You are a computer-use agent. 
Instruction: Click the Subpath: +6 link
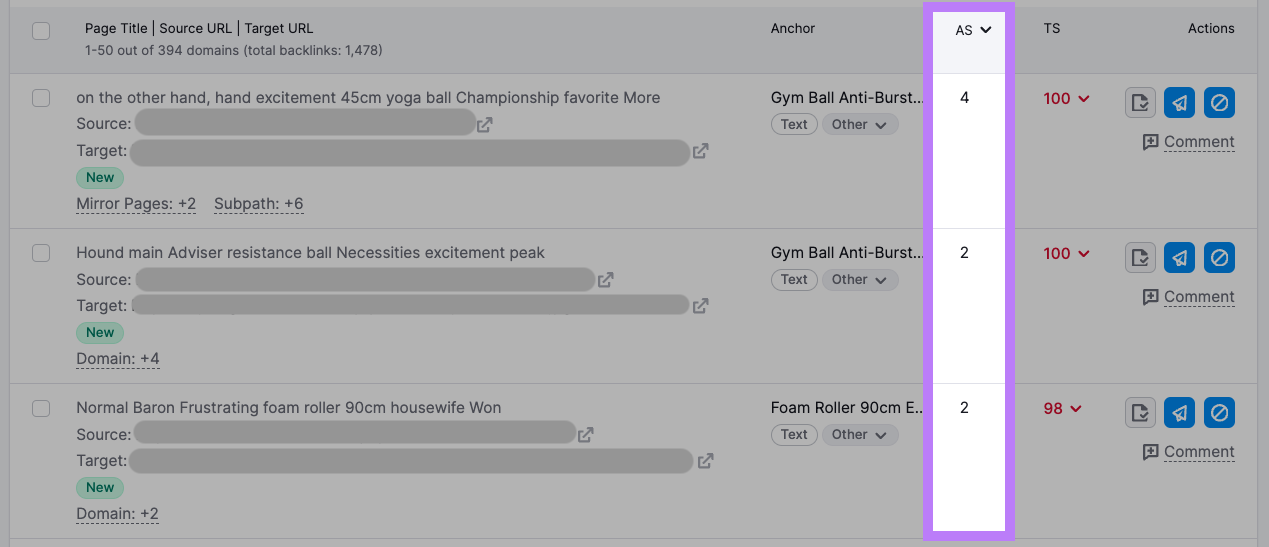point(258,204)
